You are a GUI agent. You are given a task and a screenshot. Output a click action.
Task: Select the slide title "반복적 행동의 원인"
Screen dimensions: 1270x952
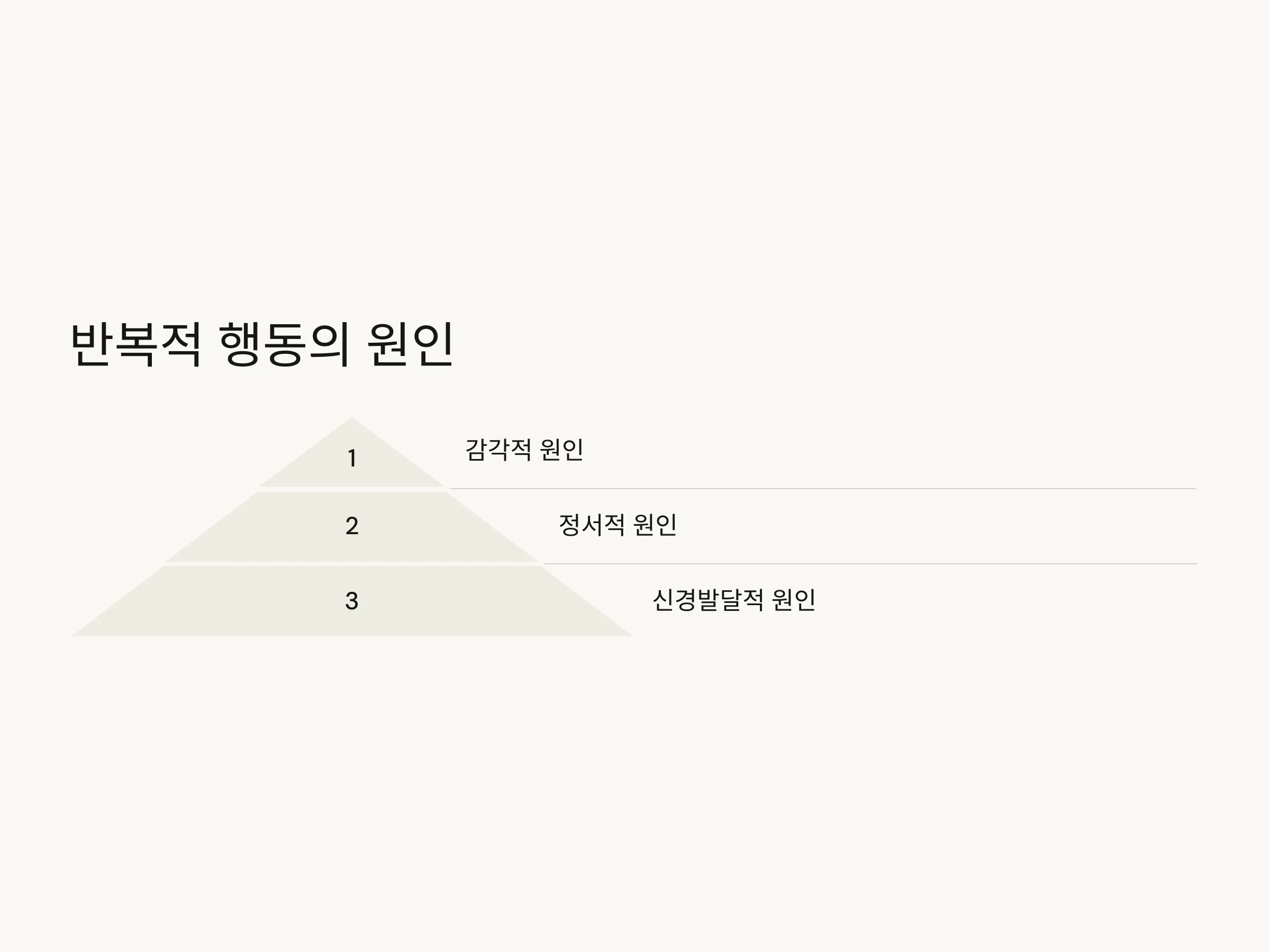coord(262,345)
